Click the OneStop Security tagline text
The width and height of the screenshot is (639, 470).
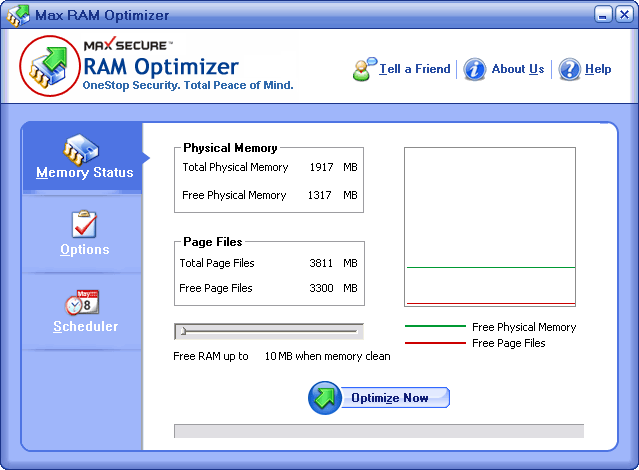(x=188, y=85)
